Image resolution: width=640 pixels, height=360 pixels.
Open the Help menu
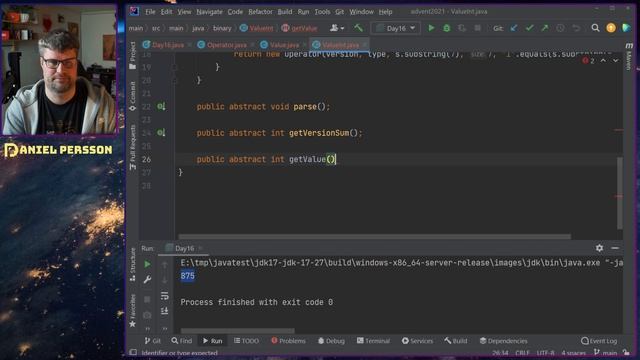coord(385,12)
